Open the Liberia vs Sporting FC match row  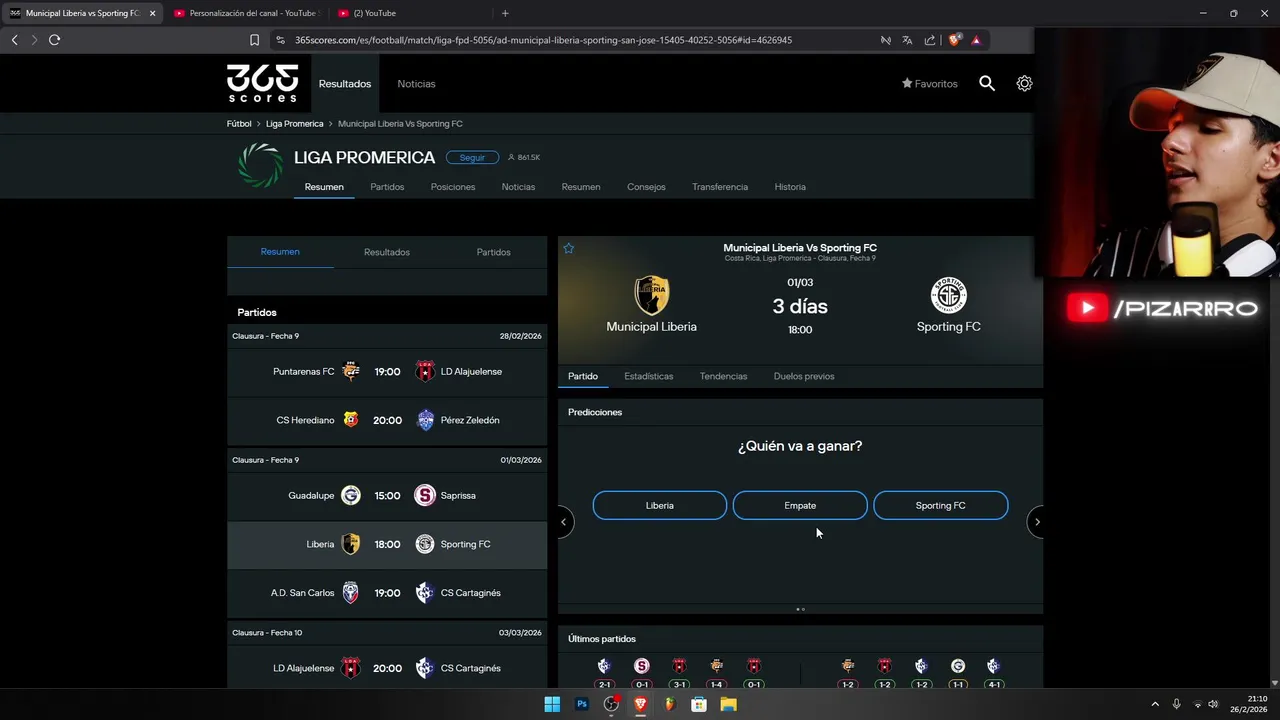pyautogui.click(x=387, y=545)
